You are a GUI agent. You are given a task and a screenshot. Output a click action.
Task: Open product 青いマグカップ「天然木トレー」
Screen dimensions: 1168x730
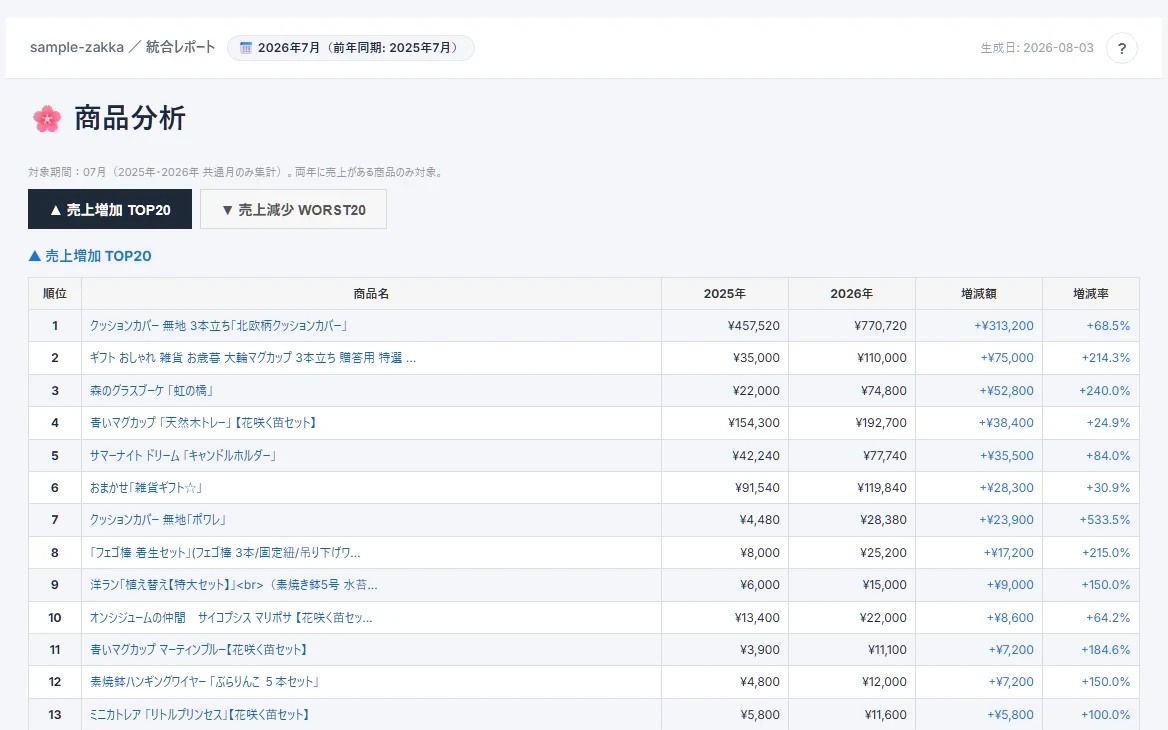(x=204, y=422)
